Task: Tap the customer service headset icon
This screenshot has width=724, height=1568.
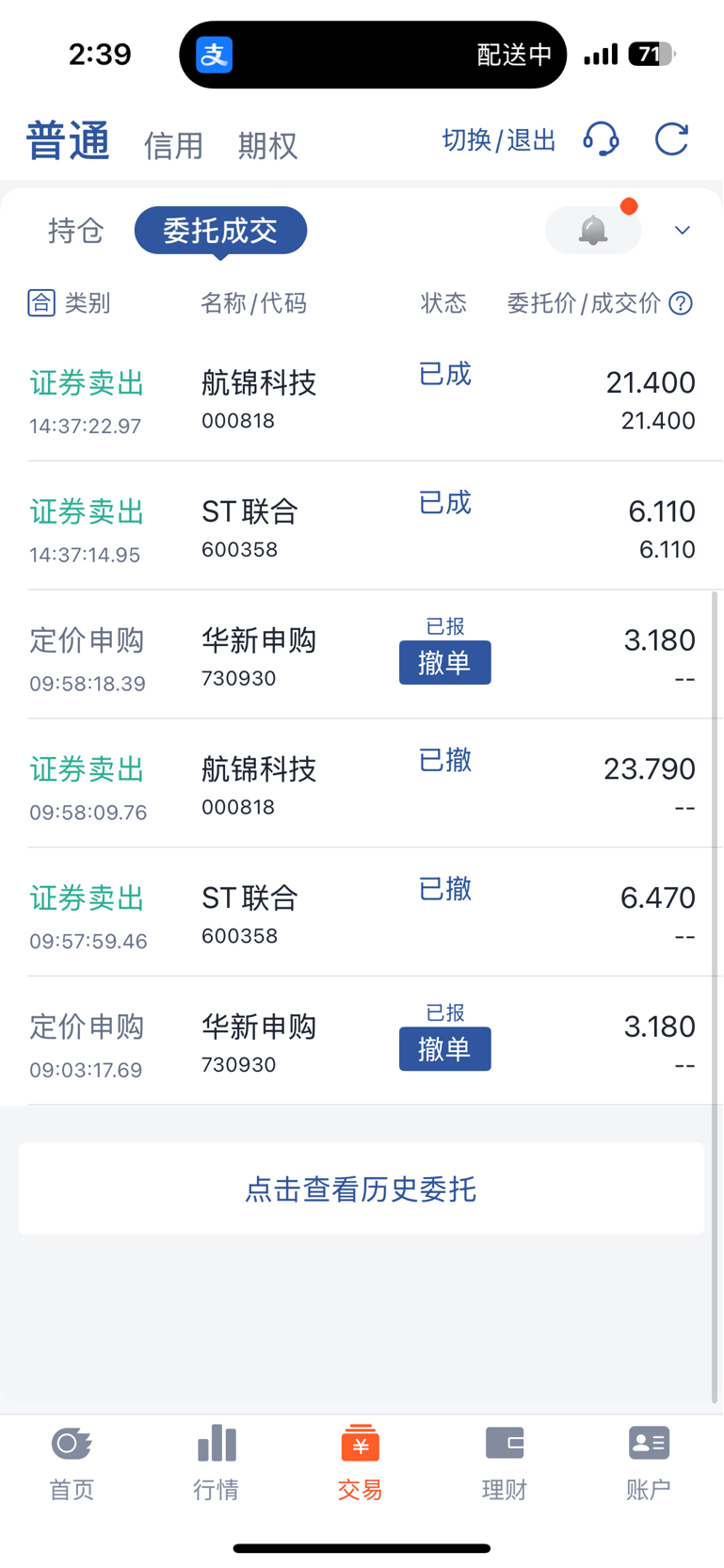Action: [601, 139]
